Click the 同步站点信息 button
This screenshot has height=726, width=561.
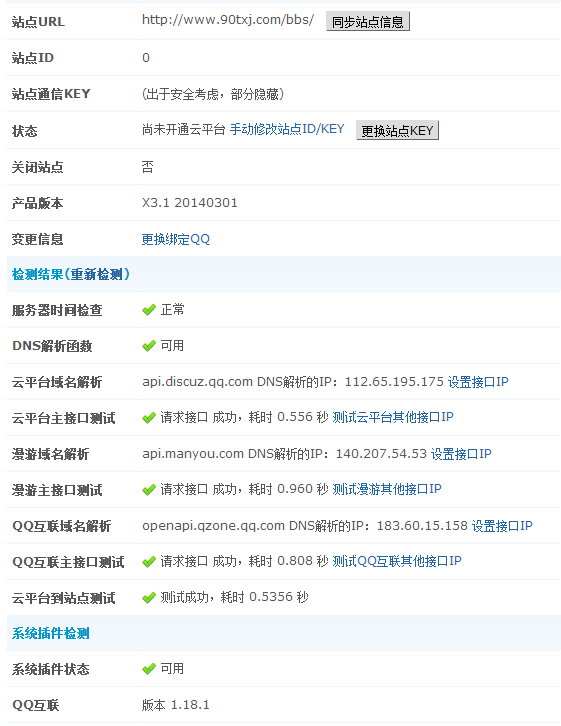[368, 22]
